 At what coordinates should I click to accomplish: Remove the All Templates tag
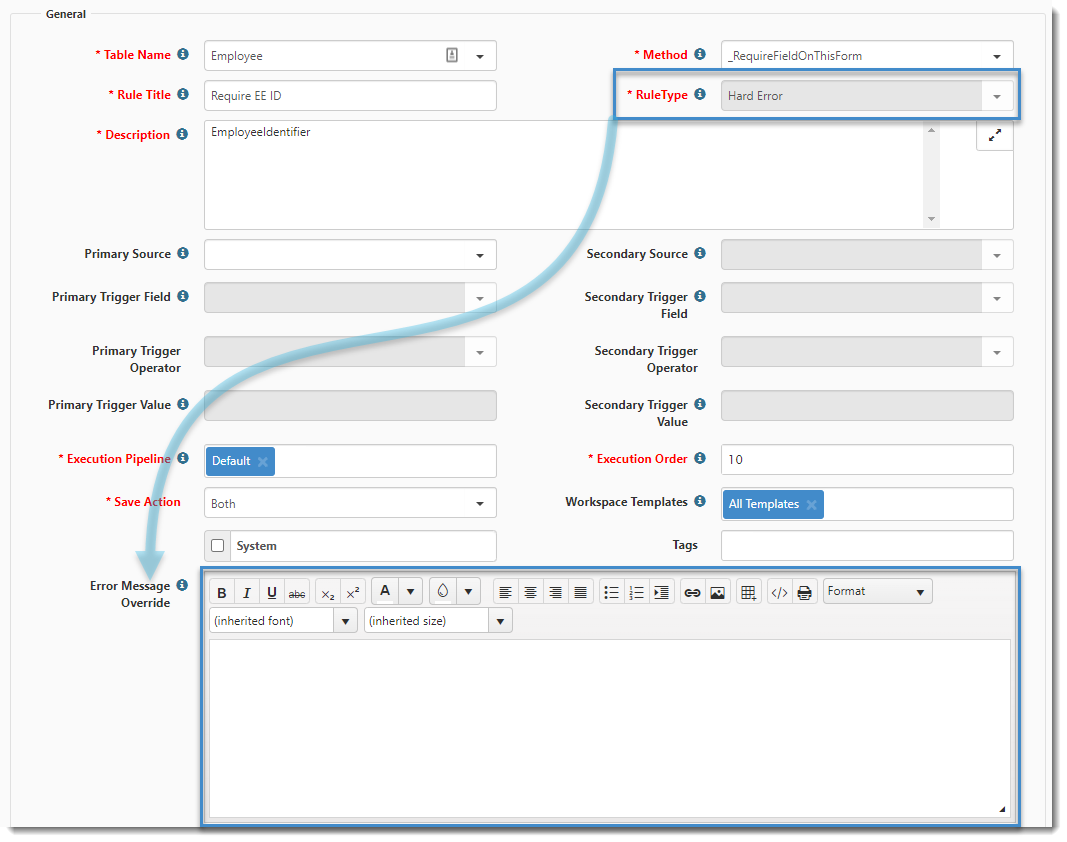click(811, 504)
